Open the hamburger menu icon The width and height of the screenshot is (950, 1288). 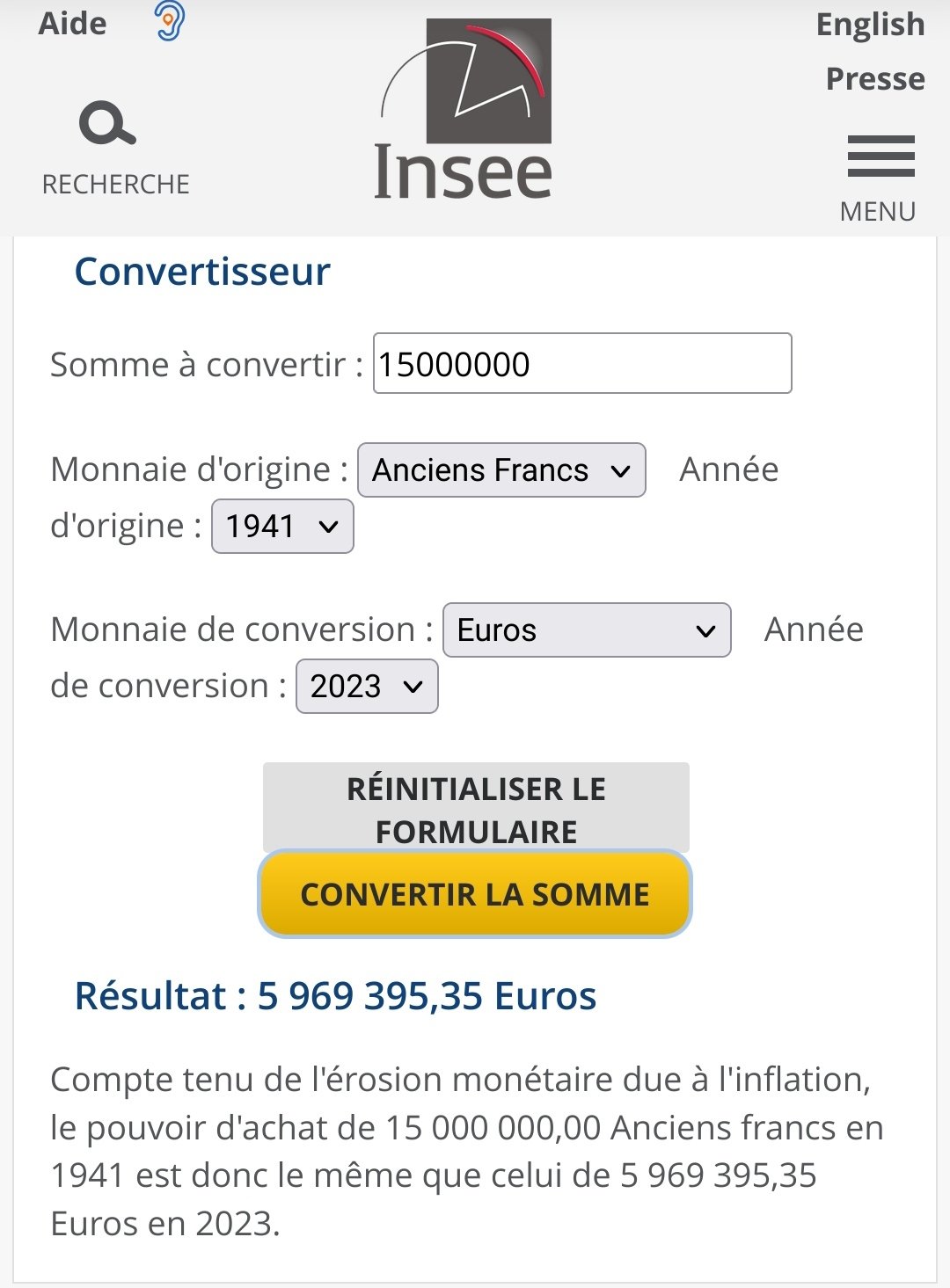pyautogui.click(x=881, y=156)
